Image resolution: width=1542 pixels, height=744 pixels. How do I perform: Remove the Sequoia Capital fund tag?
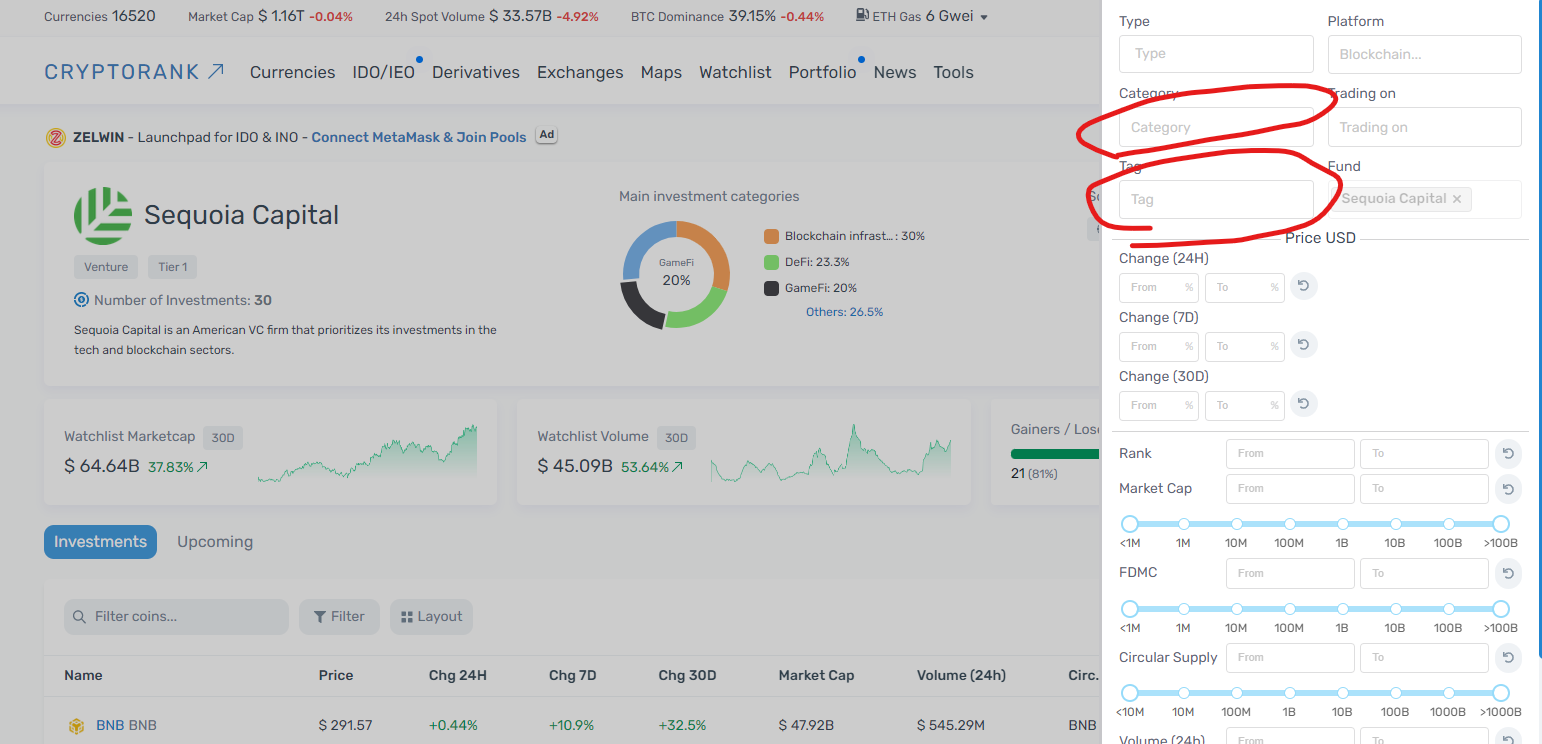[1456, 199]
